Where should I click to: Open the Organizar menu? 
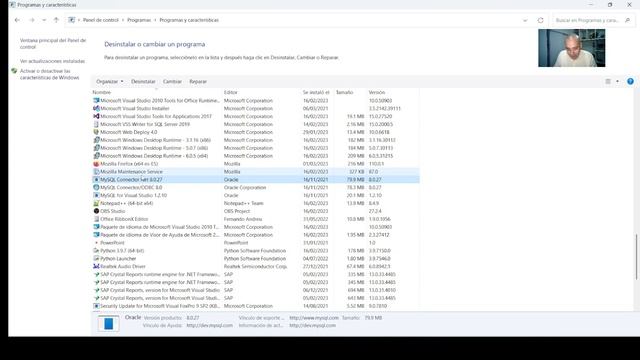point(110,82)
